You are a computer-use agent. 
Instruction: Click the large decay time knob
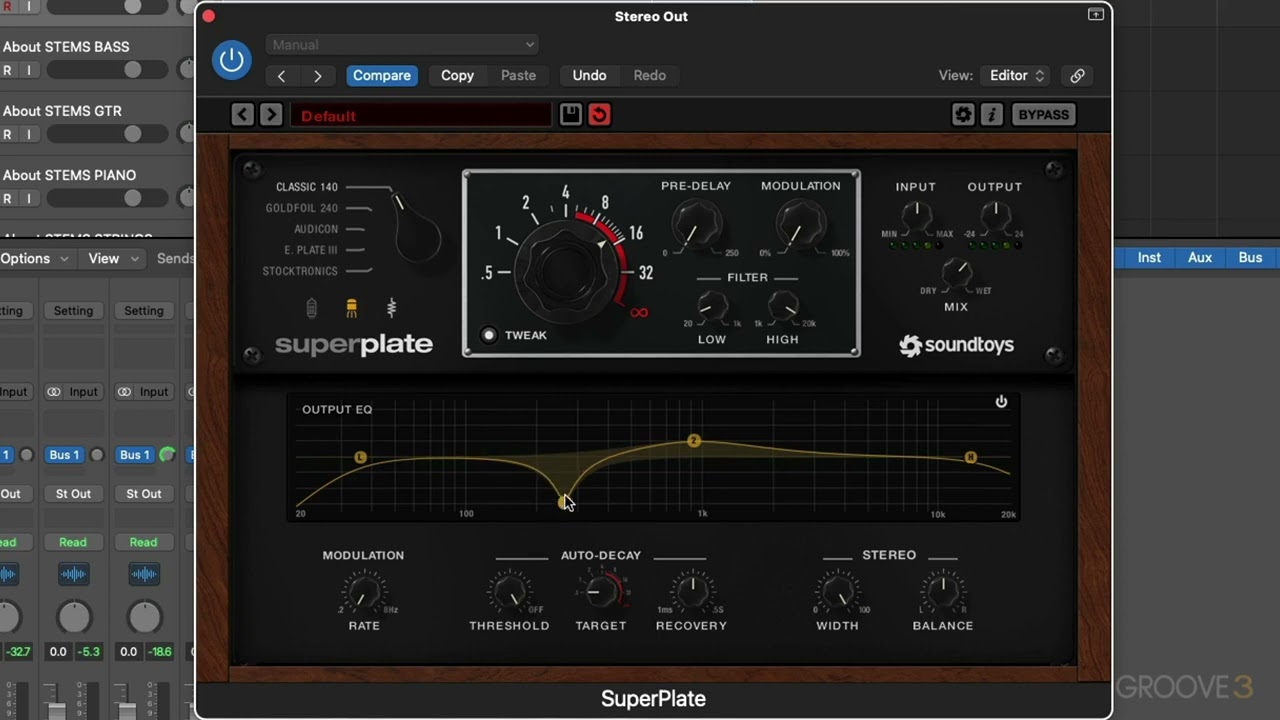(x=566, y=272)
